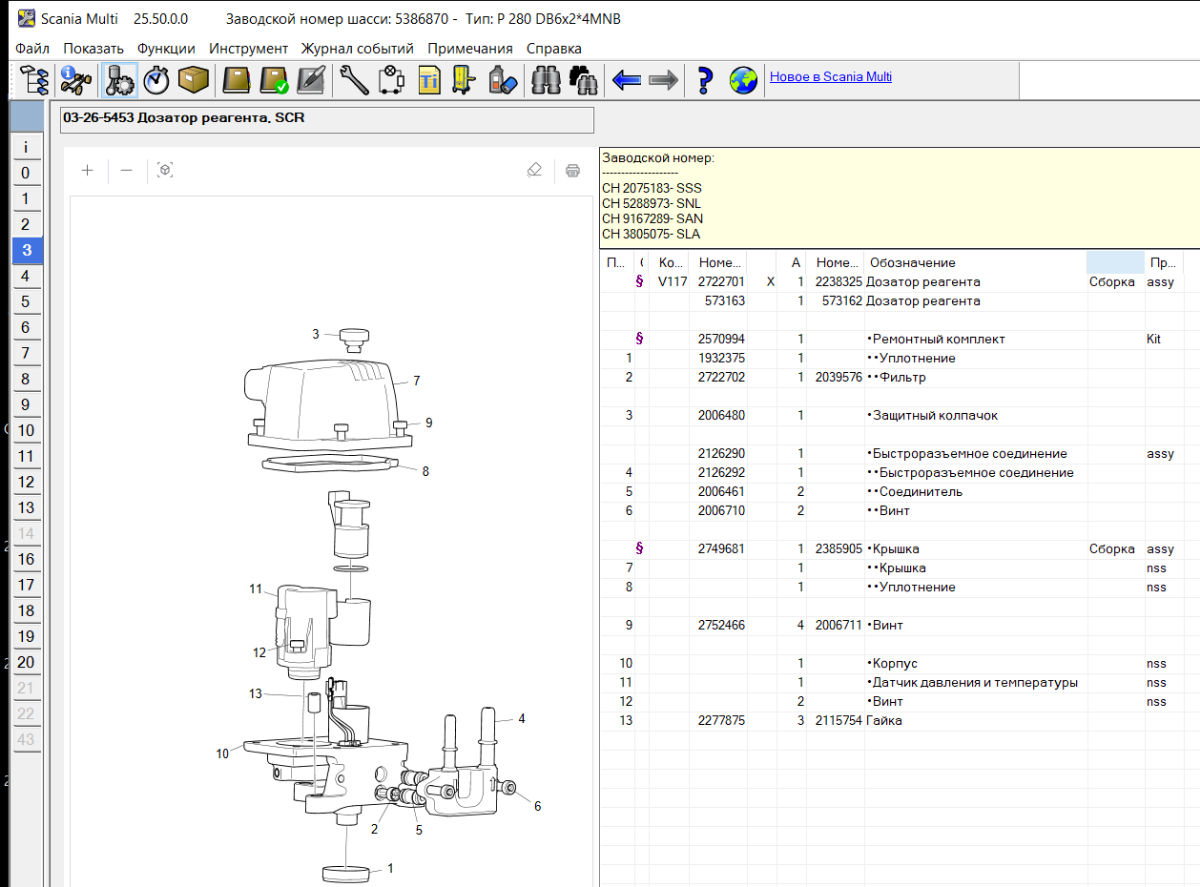1200x887 pixels.
Task: Click the eraser icon above the diagram
Action: click(x=534, y=170)
